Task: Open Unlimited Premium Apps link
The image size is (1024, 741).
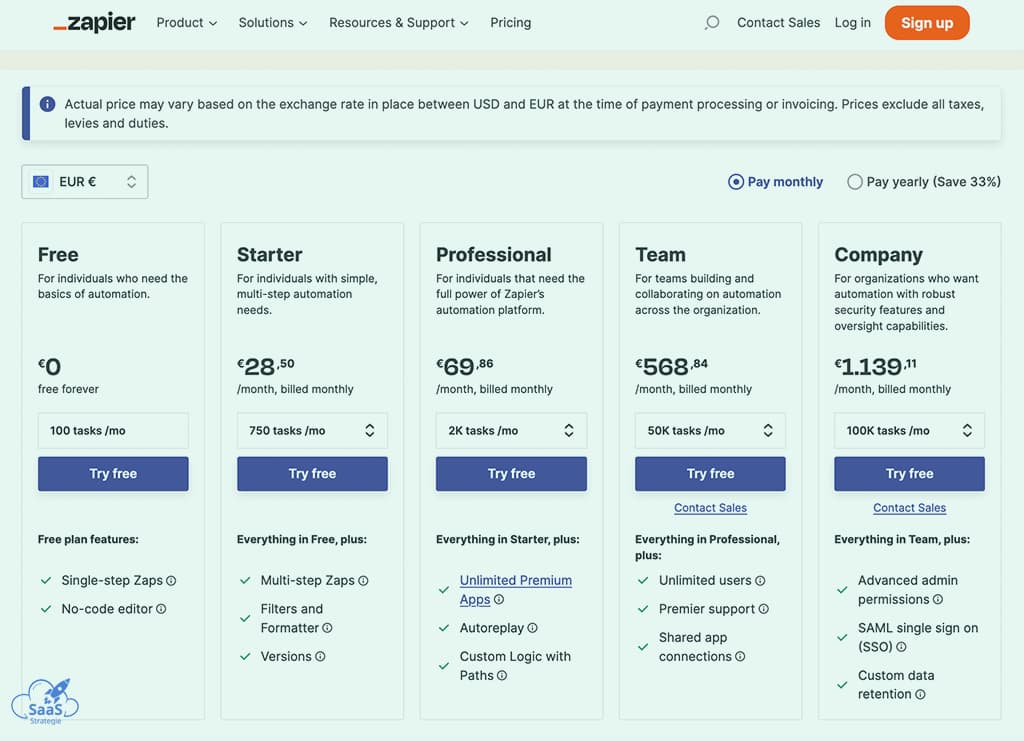Action: pos(515,590)
